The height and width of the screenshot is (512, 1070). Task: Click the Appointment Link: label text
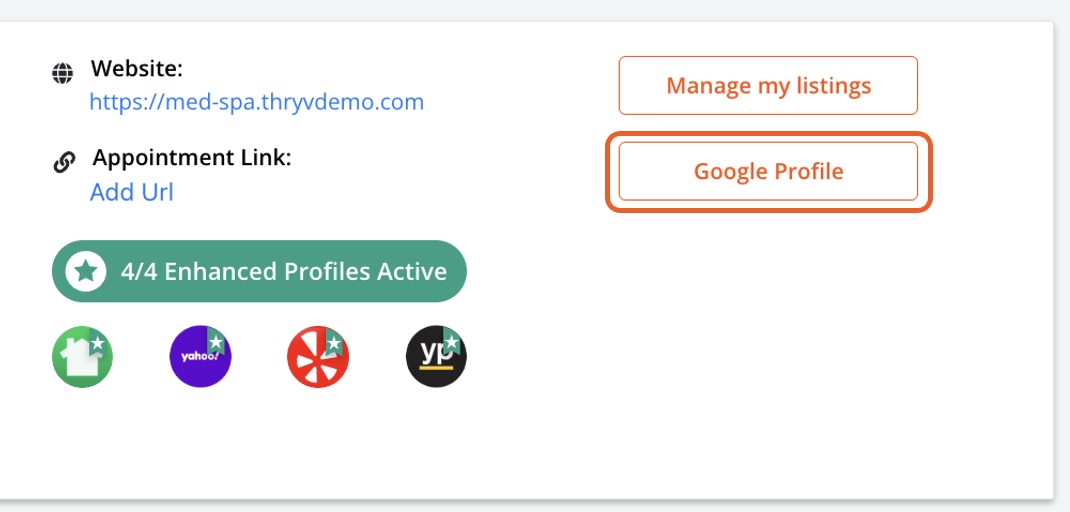point(192,158)
